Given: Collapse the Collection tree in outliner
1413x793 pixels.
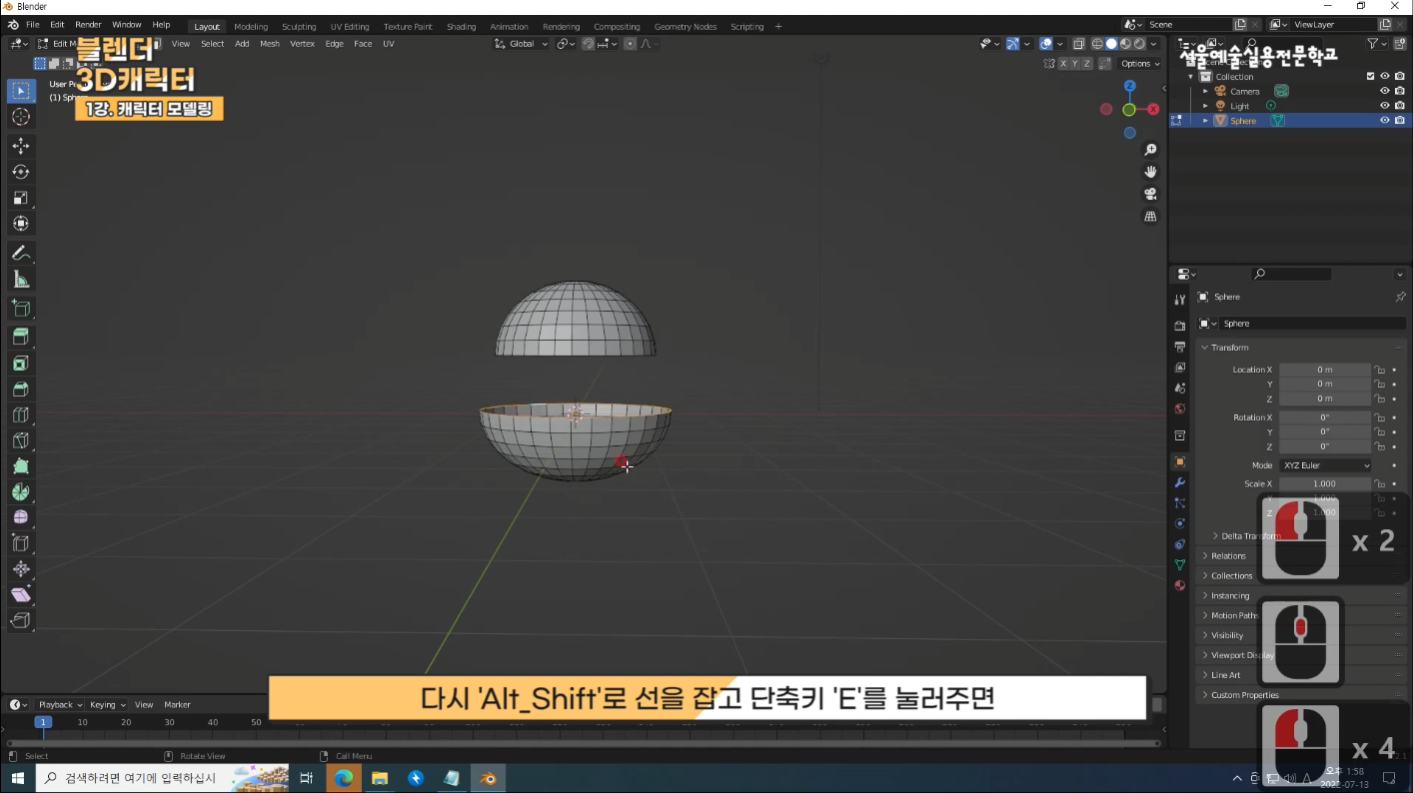Looking at the screenshot, I should pos(1191,77).
